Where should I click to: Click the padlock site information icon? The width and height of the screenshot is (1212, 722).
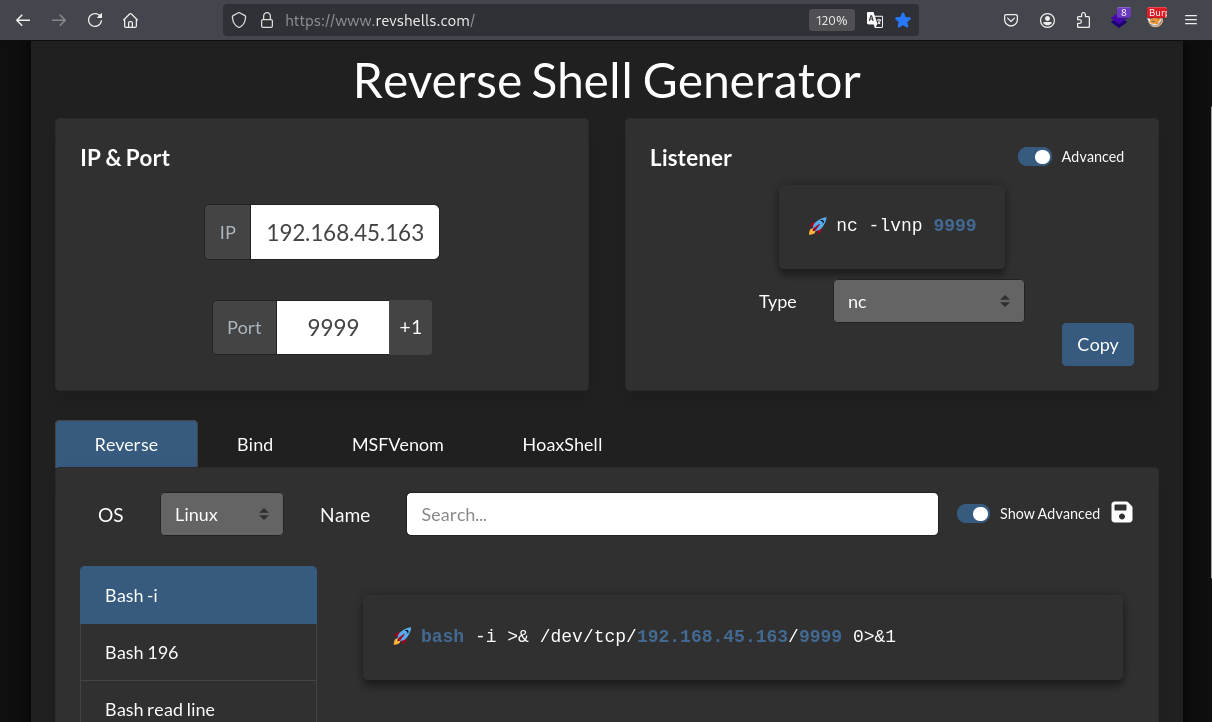pyautogui.click(x=266, y=20)
